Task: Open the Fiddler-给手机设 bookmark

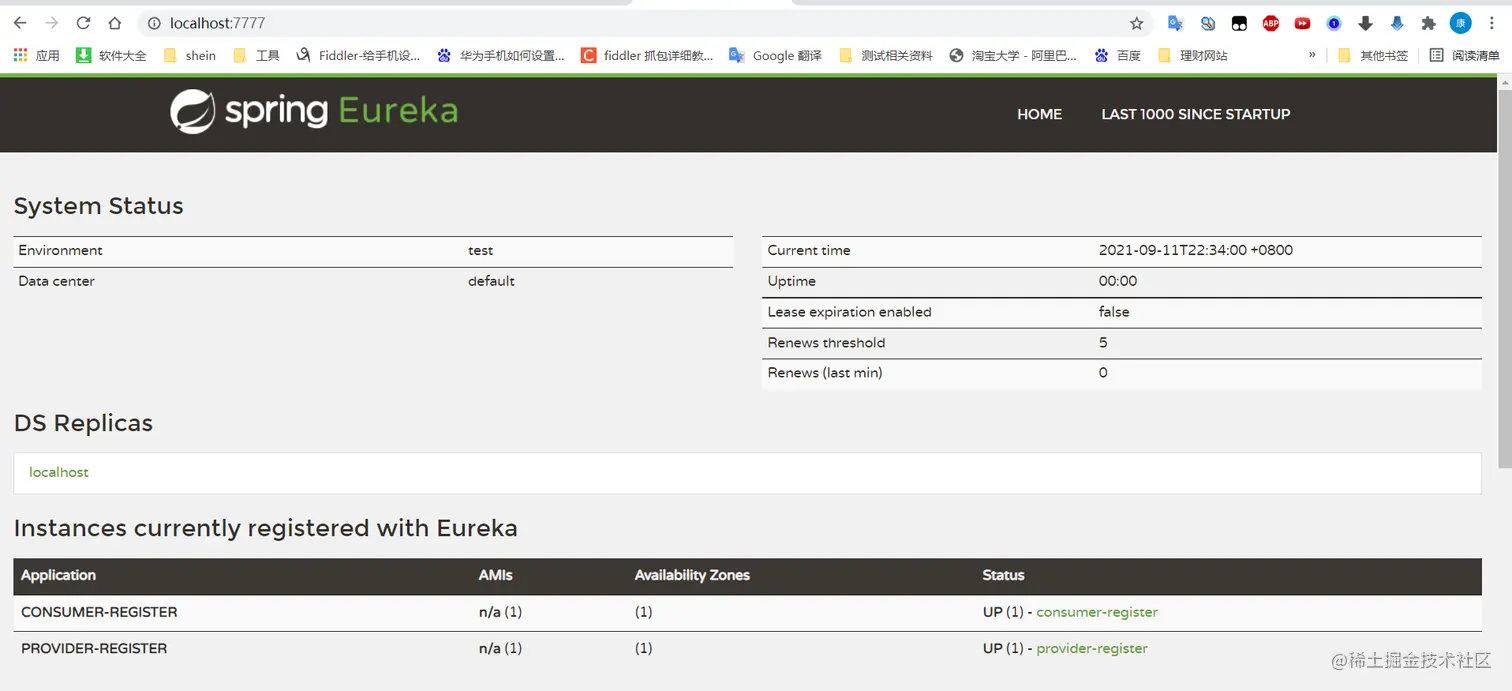Action: click(358, 56)
